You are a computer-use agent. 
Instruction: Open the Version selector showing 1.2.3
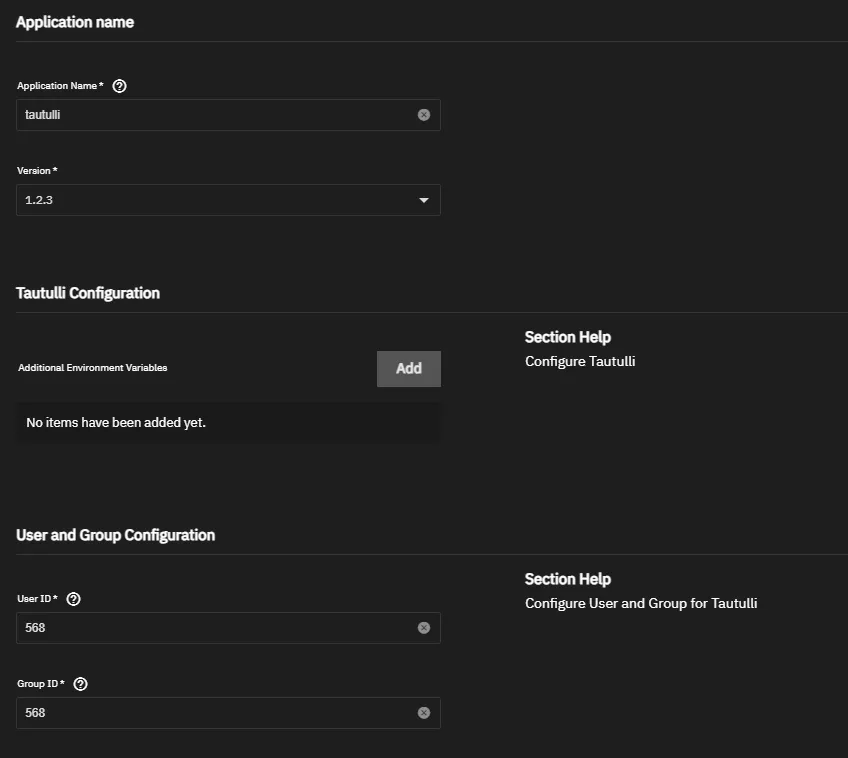coord(228,199)
